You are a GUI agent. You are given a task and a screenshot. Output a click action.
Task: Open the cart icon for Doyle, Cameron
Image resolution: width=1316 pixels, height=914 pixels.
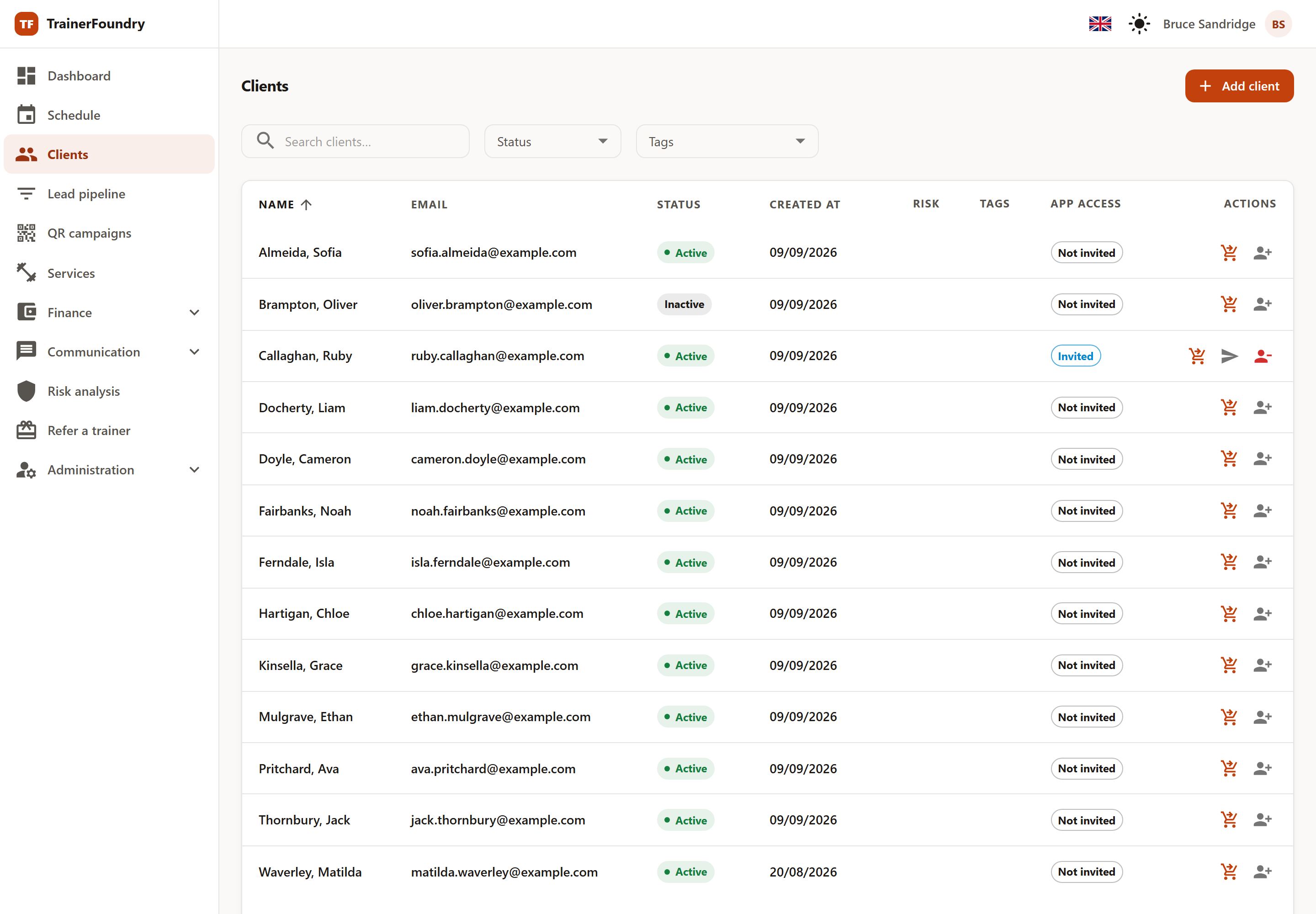1229,459
